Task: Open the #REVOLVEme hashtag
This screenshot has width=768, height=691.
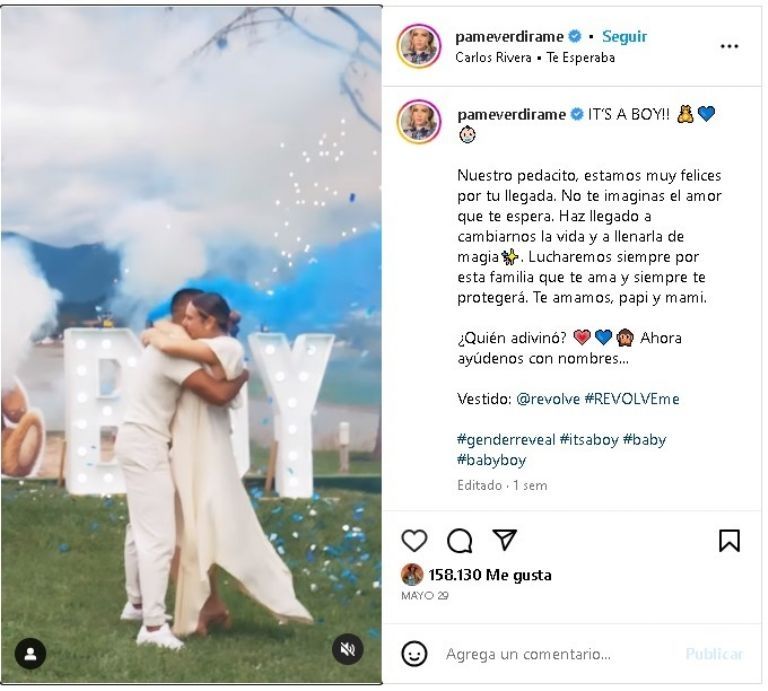Action: (632, 399)
